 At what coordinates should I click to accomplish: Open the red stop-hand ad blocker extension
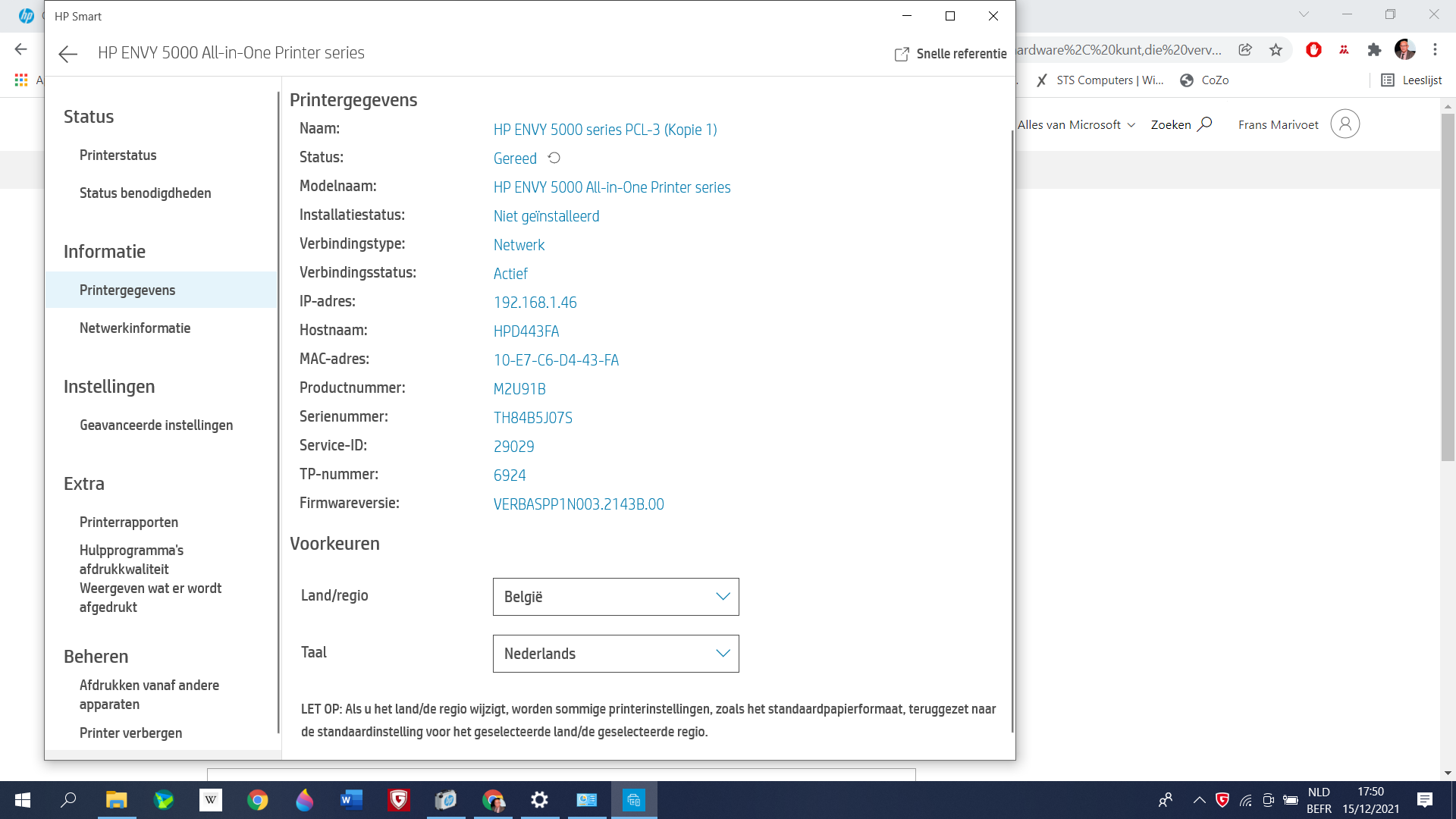click(x=1313, y=49)
